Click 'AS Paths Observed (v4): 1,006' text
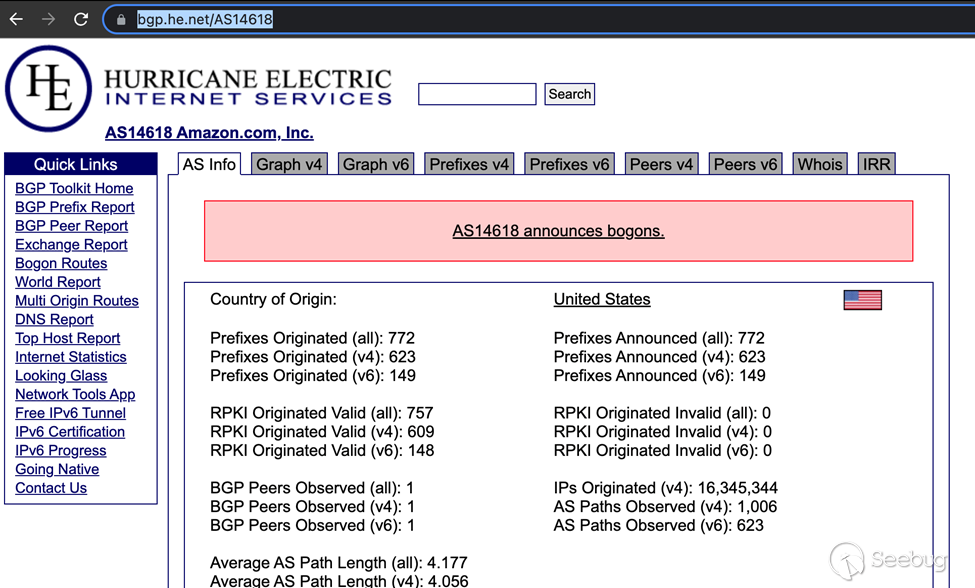This screenshot has height=588, width=975. [665, 507]
